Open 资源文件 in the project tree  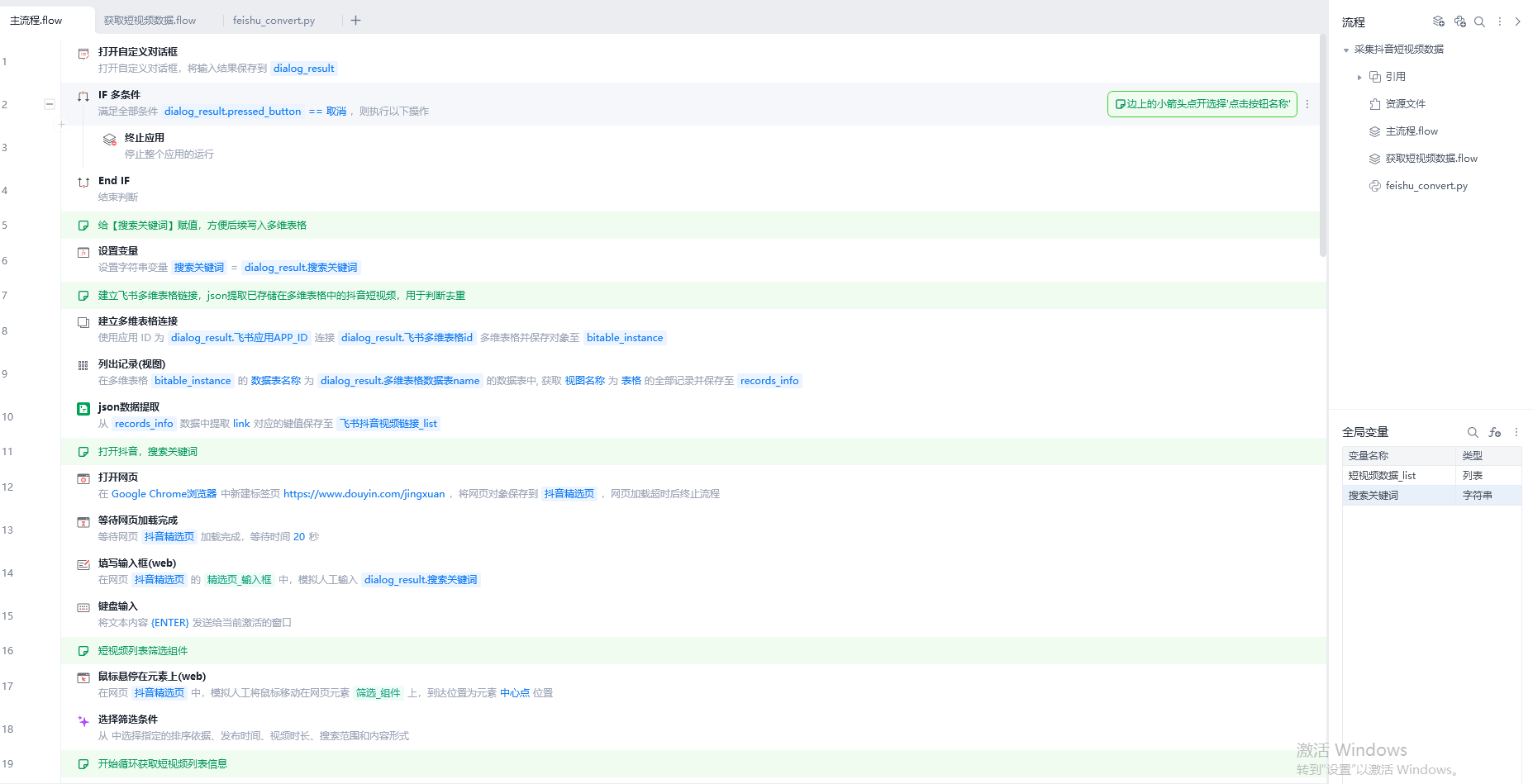pos(1405,104)
